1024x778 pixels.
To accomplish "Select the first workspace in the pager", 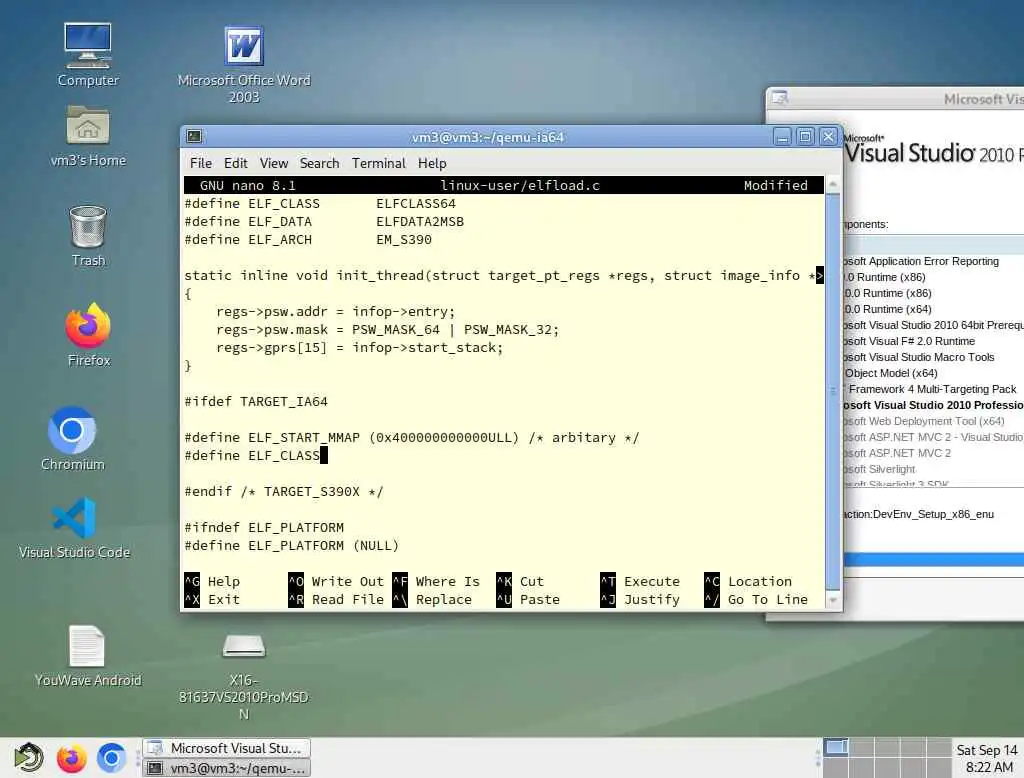I will (835, 747).
